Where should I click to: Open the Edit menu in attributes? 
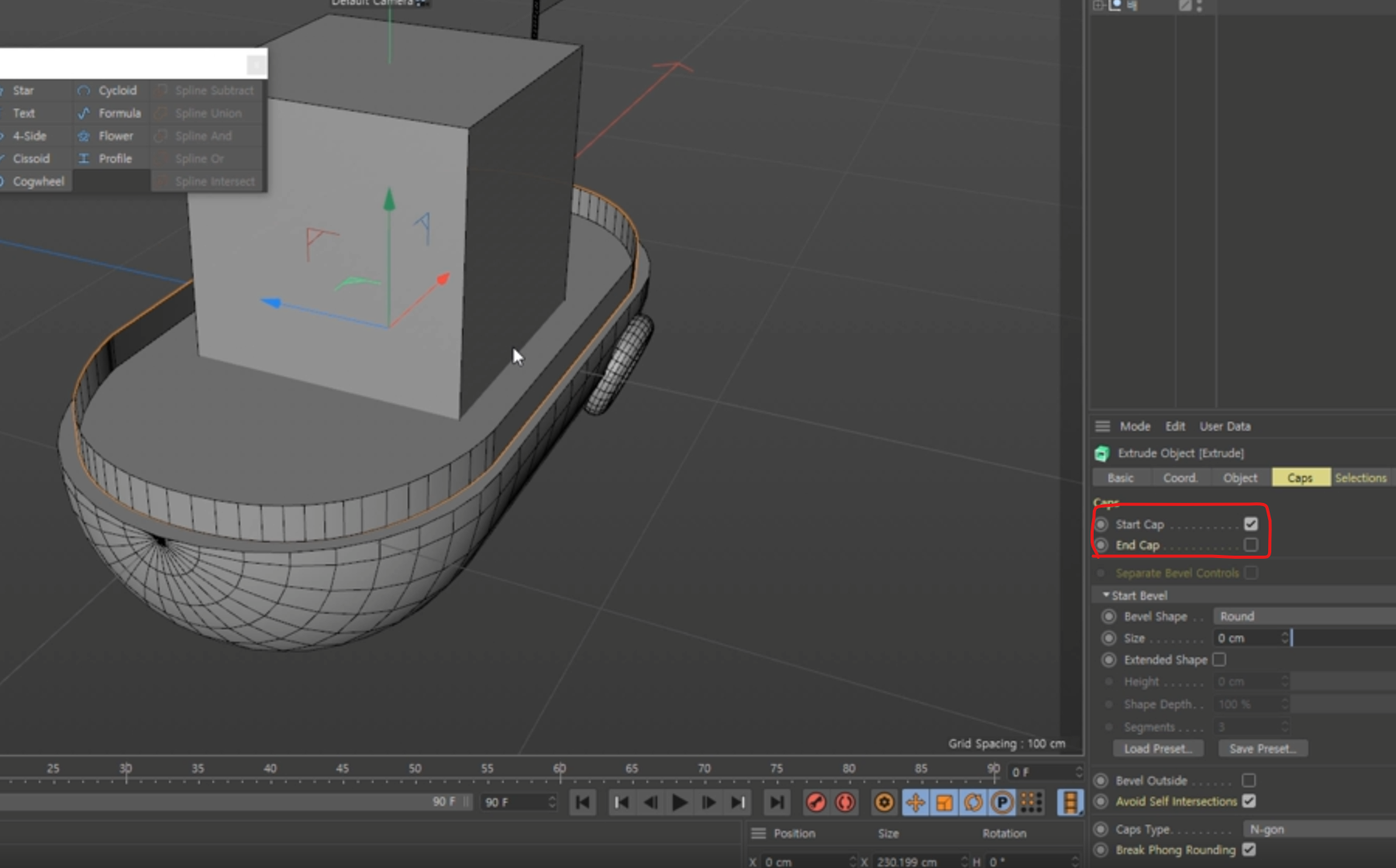[x=1175, y=426]
